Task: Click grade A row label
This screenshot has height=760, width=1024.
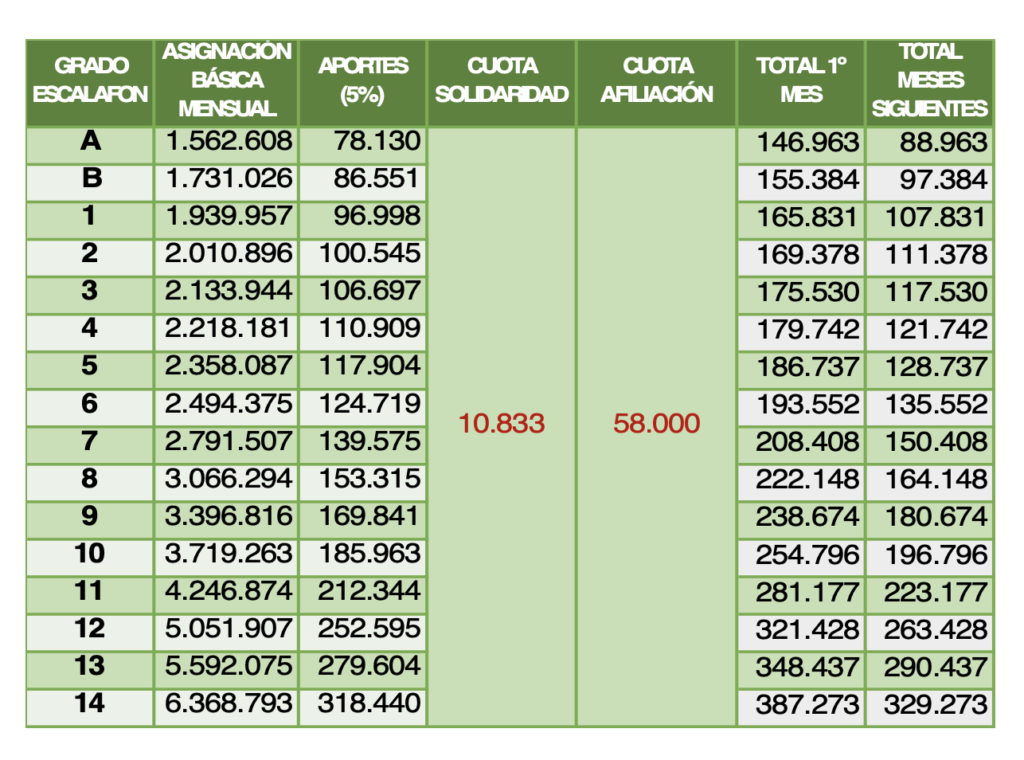Action: [x=90, y=142]
